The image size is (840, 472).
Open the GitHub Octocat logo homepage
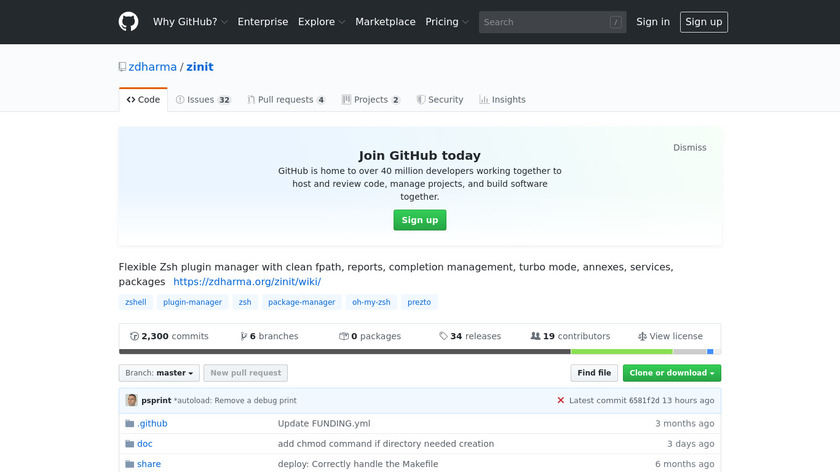point(128,22)
